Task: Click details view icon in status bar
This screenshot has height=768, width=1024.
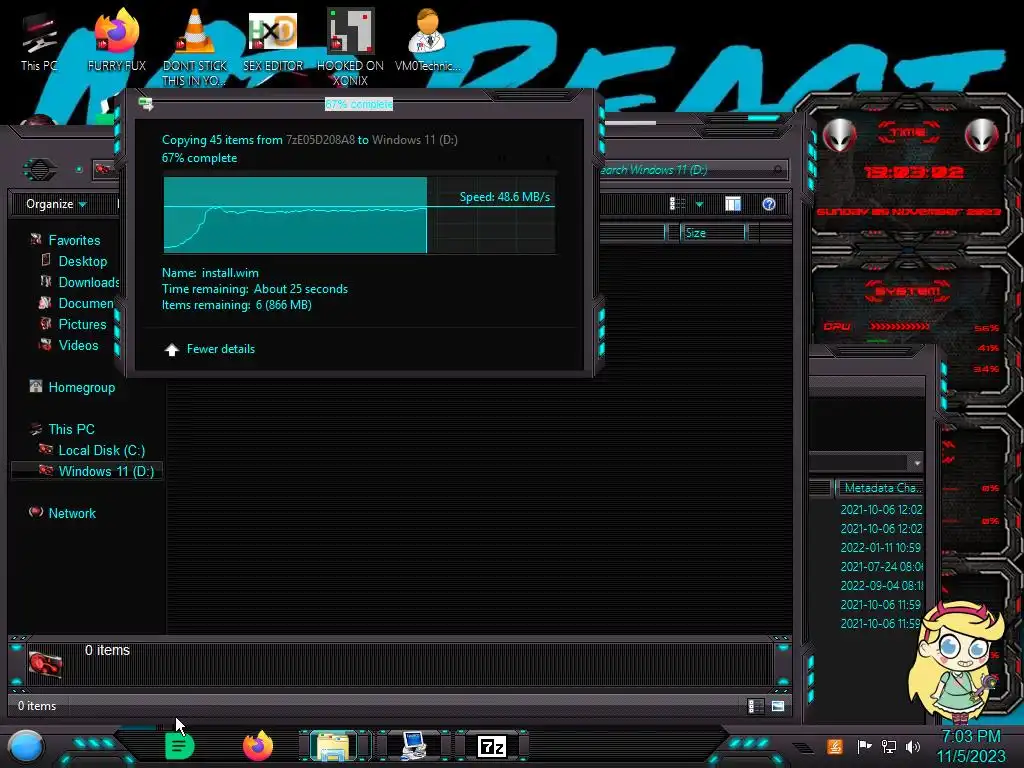Action: click(x=756, y=706)
